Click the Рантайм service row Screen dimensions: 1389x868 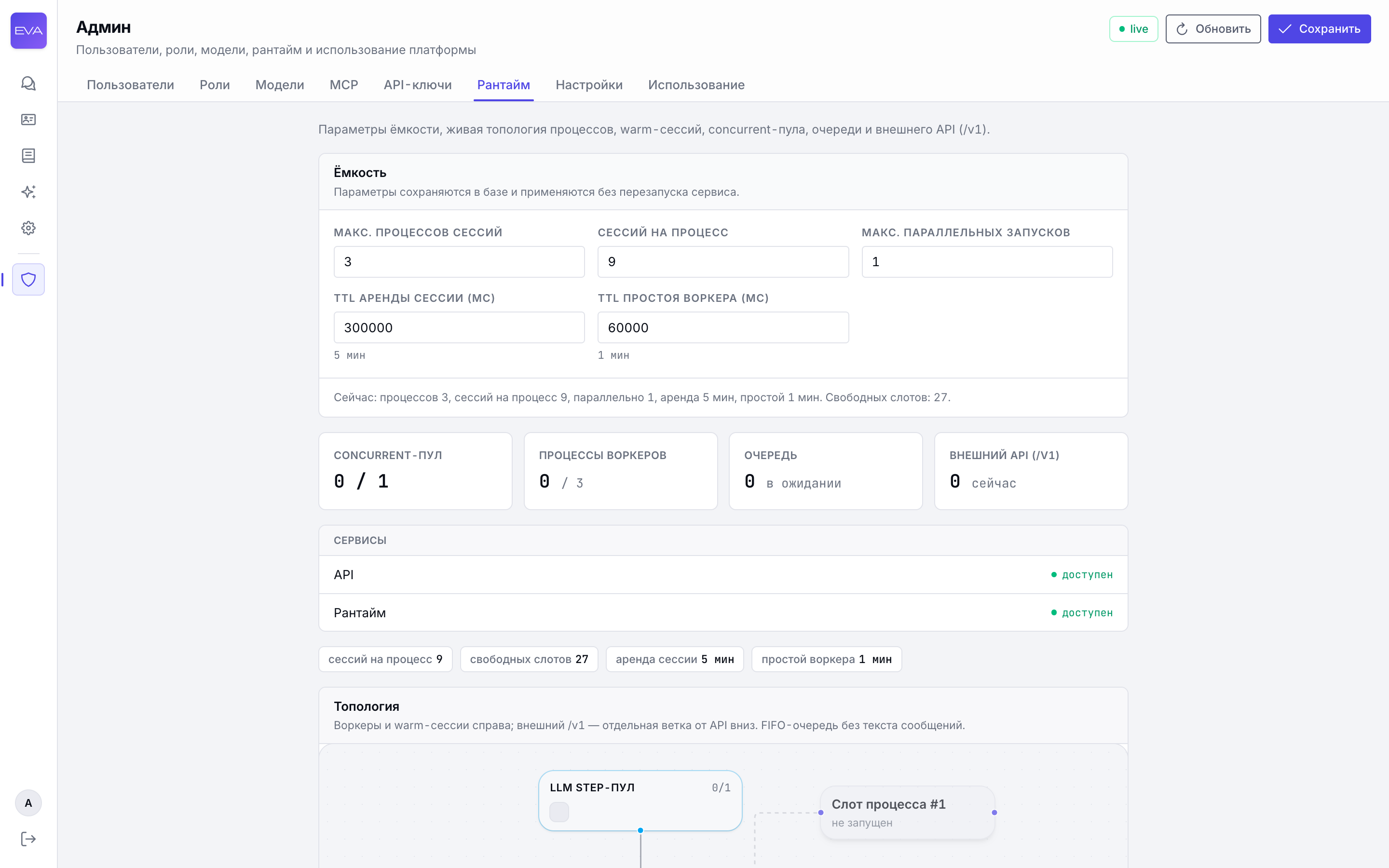coord(723,612)
